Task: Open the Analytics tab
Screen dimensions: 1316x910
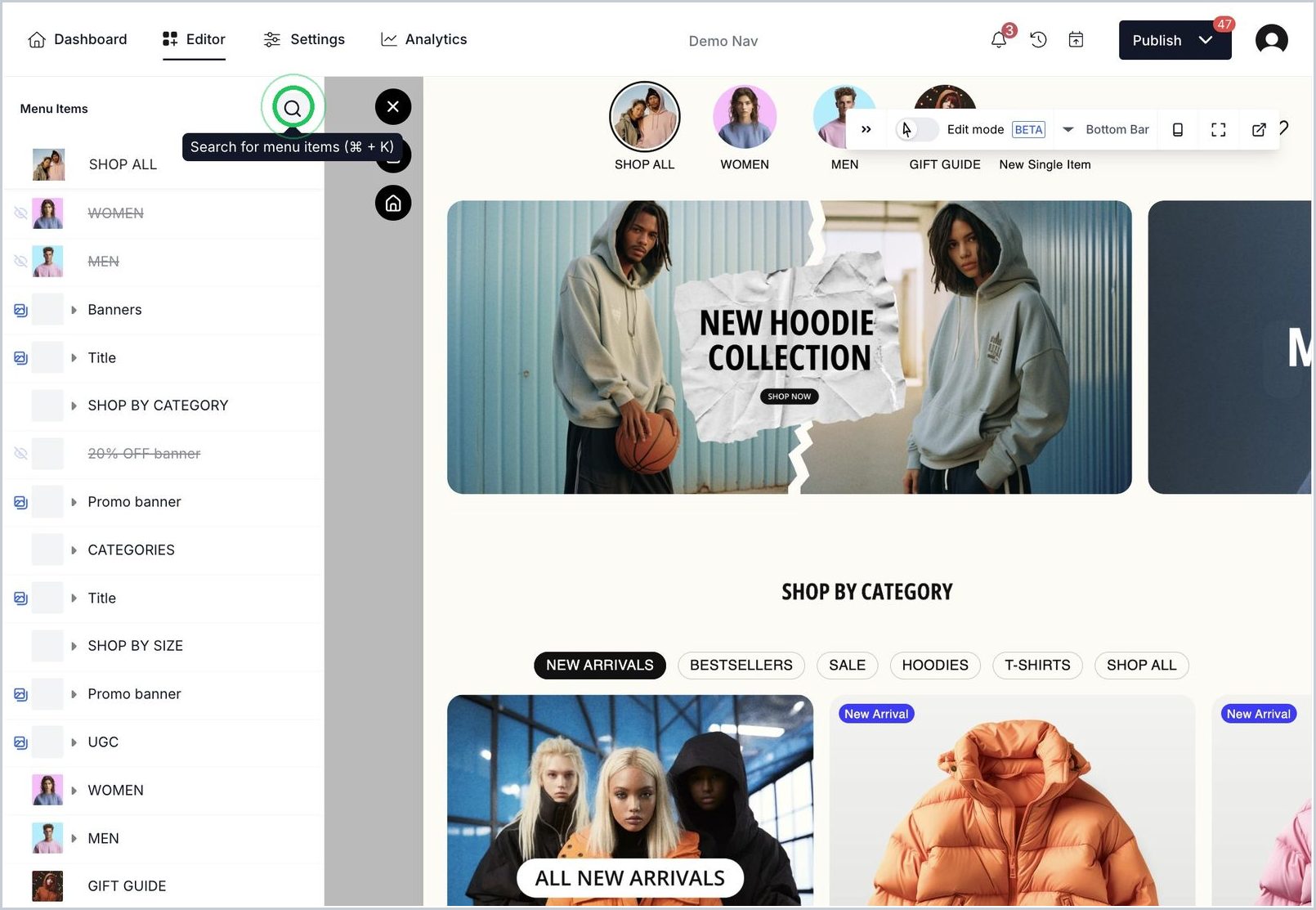Action: tap(423, 39)
